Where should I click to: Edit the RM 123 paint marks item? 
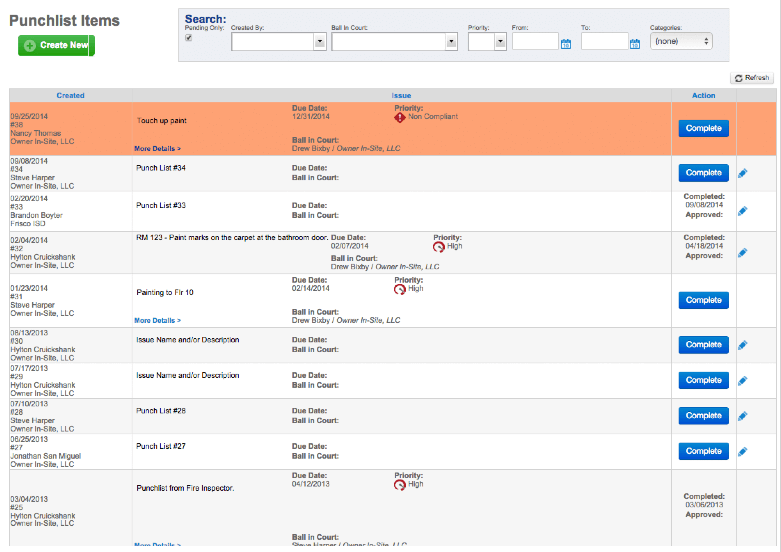(x=743, y=253)
